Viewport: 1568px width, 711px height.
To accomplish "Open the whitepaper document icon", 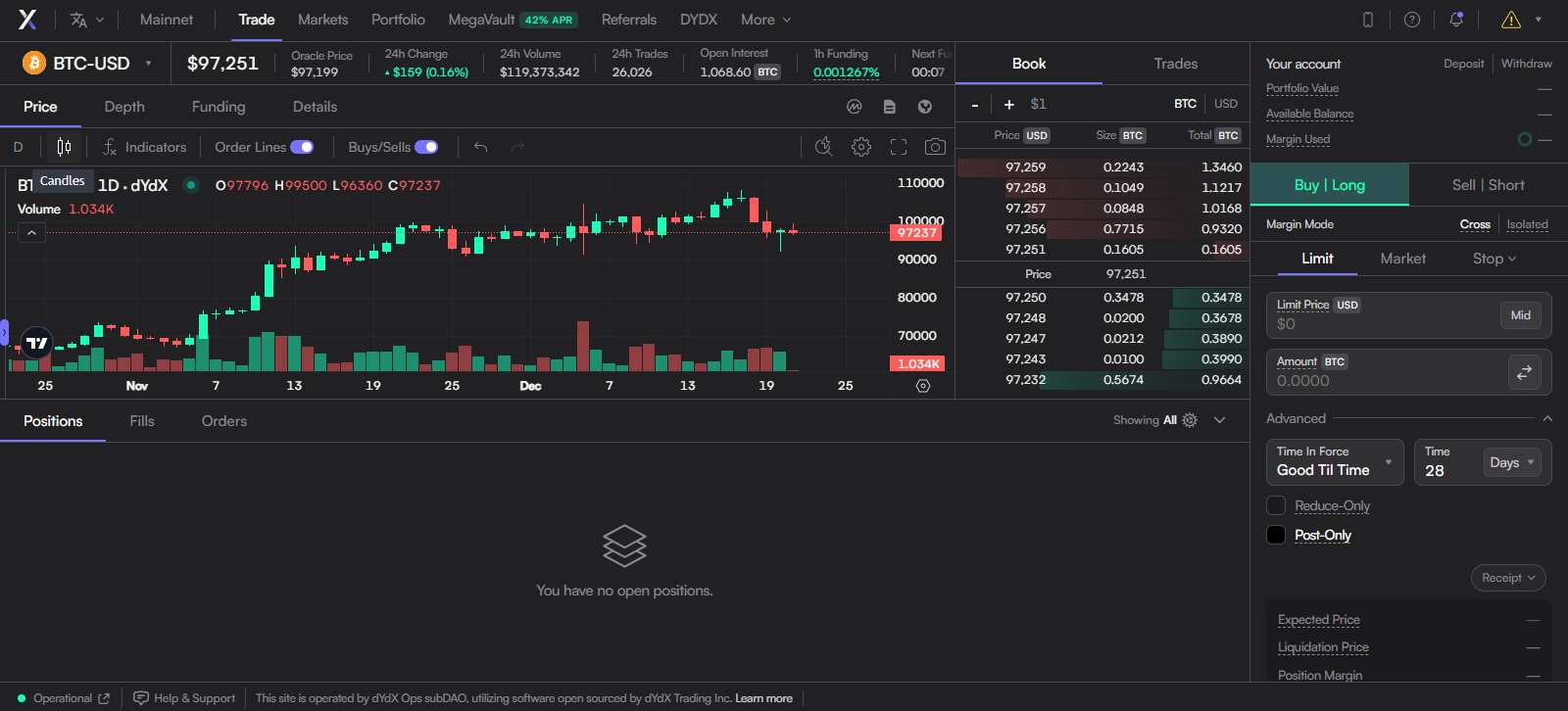I will [x=890, y=107].
